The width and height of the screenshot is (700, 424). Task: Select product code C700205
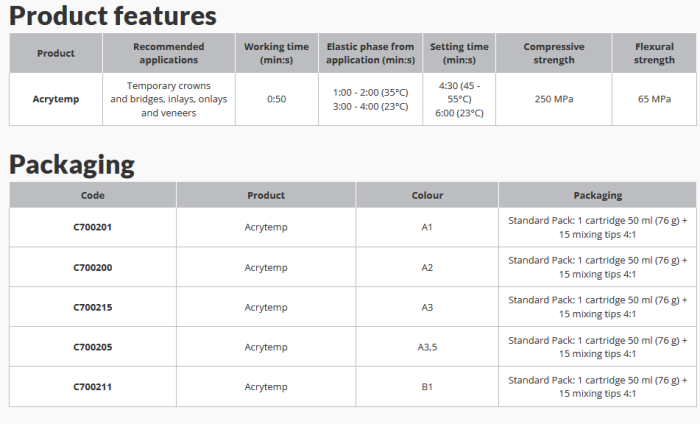click(93, 347)
